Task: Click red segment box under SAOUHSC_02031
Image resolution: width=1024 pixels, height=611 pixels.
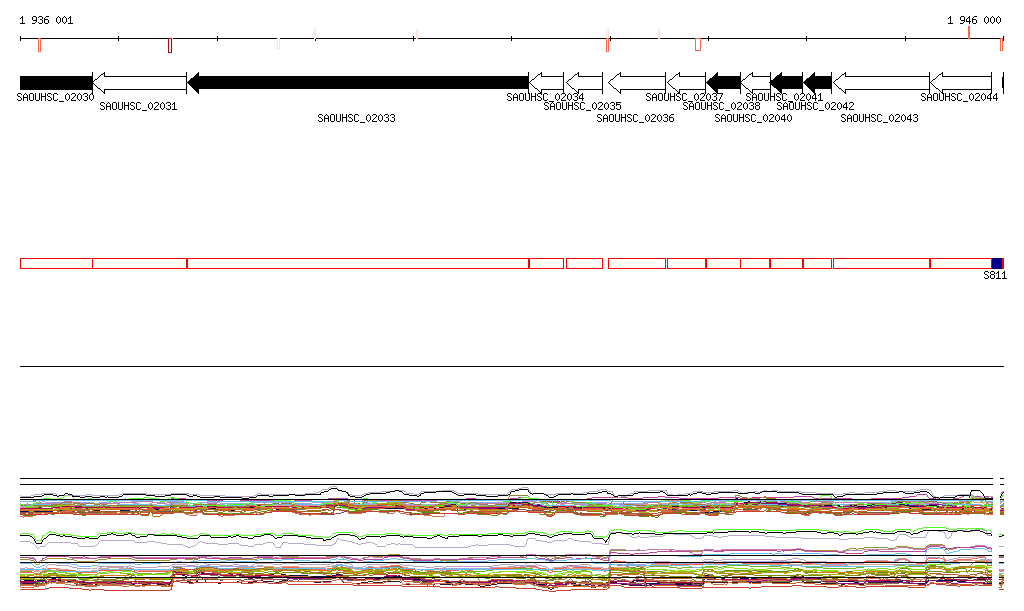Action: [x=140, y=264]
